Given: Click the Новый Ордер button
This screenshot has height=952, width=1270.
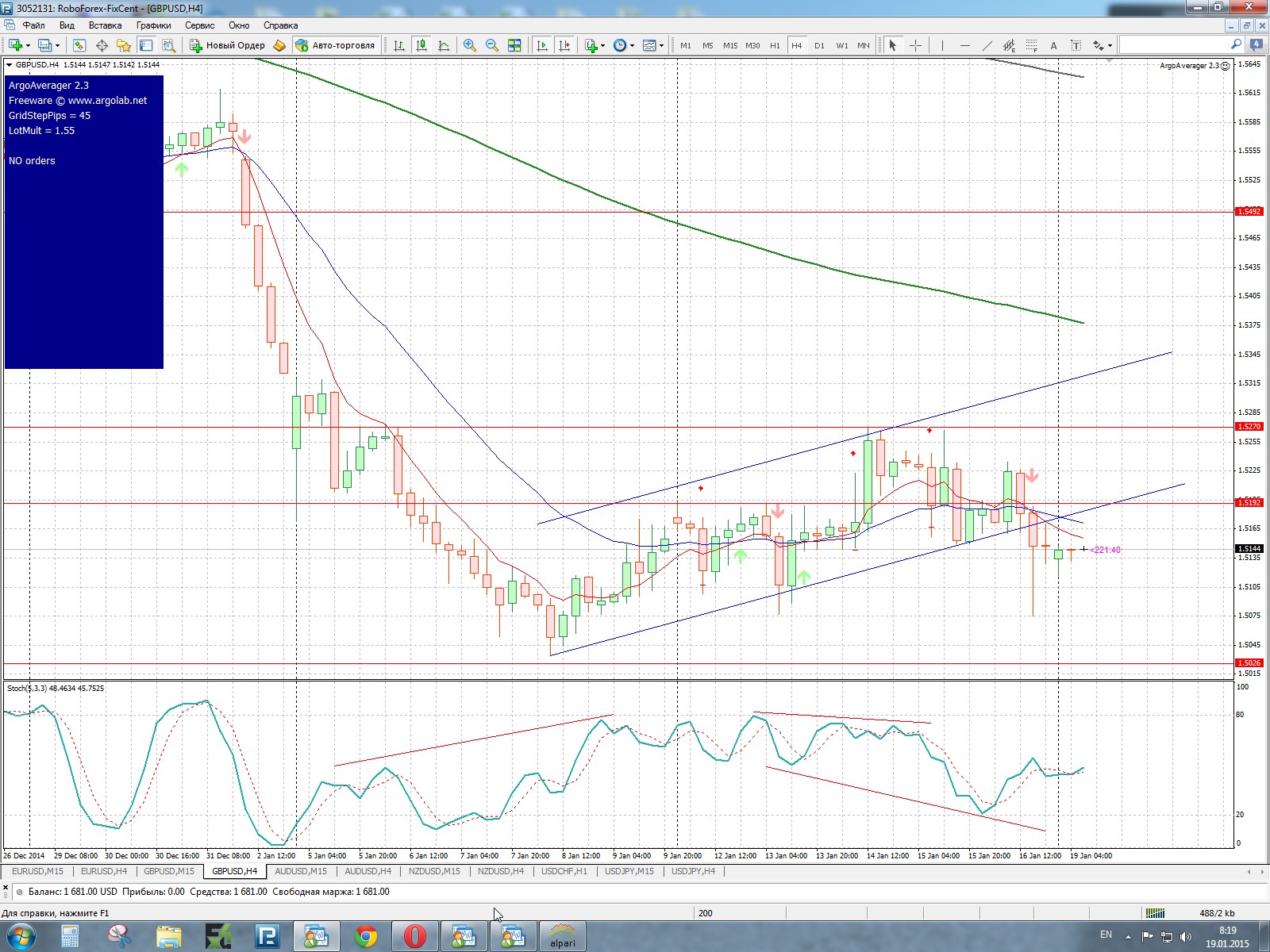Looking at the screenshot, I should click(228, 45).
